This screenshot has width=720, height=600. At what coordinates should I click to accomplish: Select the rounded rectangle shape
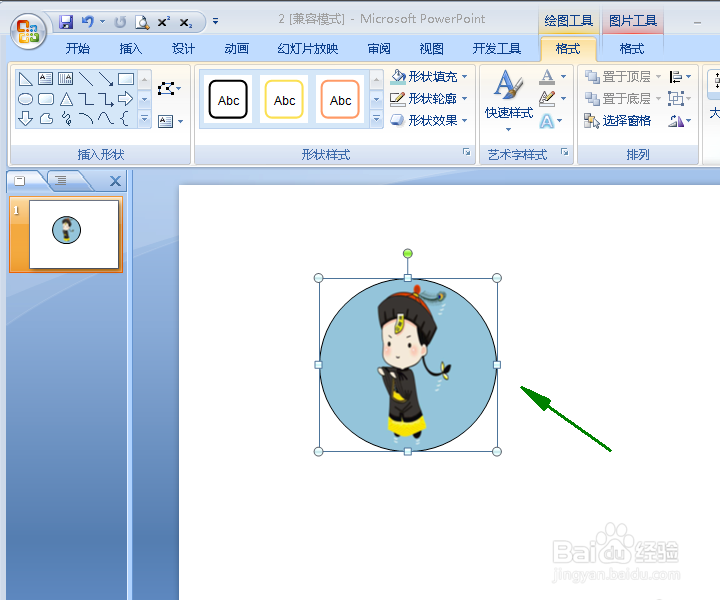pos(45,99)
